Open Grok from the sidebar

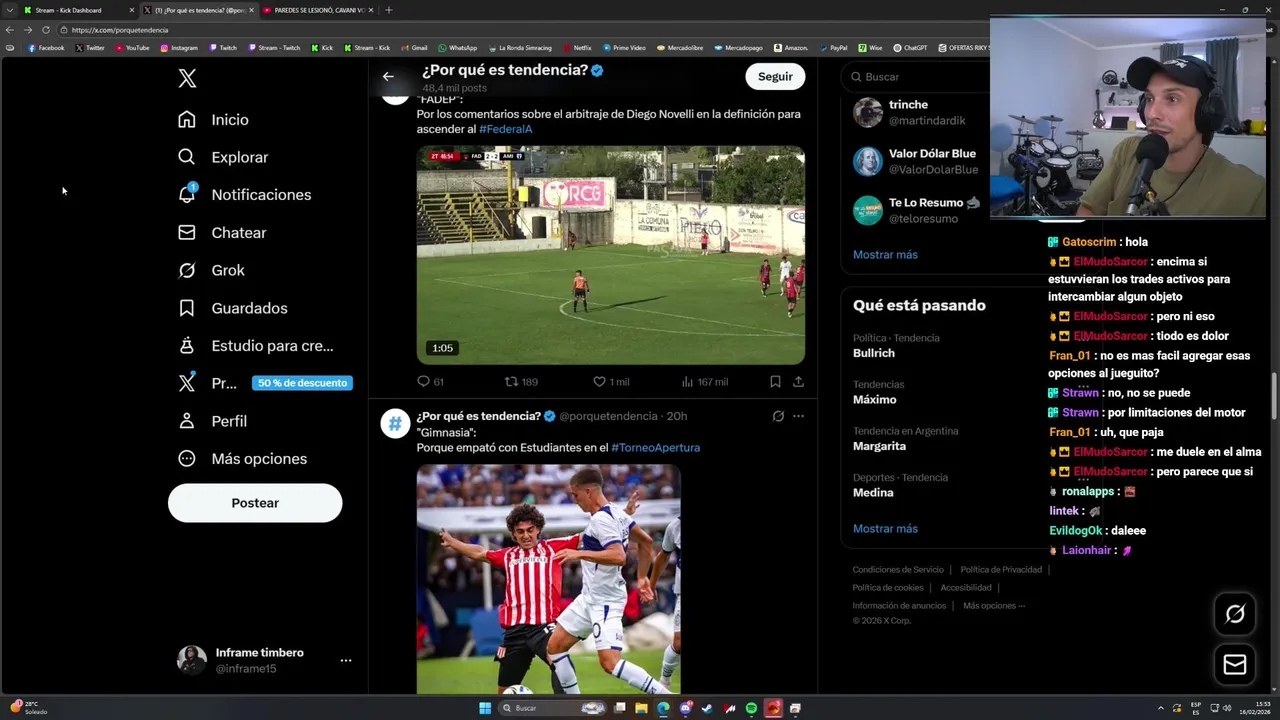pos(211,270)
